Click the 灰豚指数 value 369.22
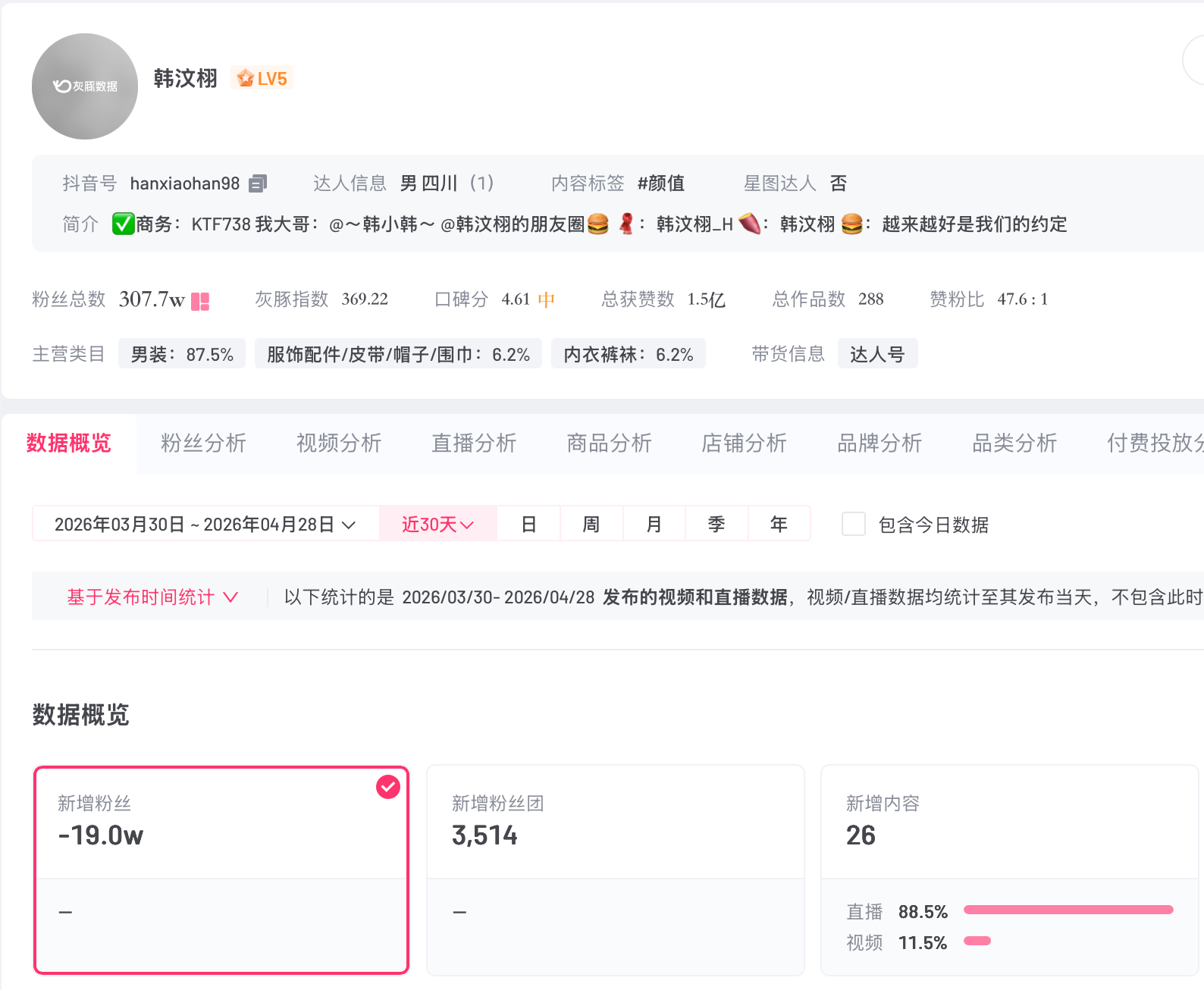Image resolution: width=1204 pixels, height=990 pixels. pyautogui.click(x=365, y=299)
